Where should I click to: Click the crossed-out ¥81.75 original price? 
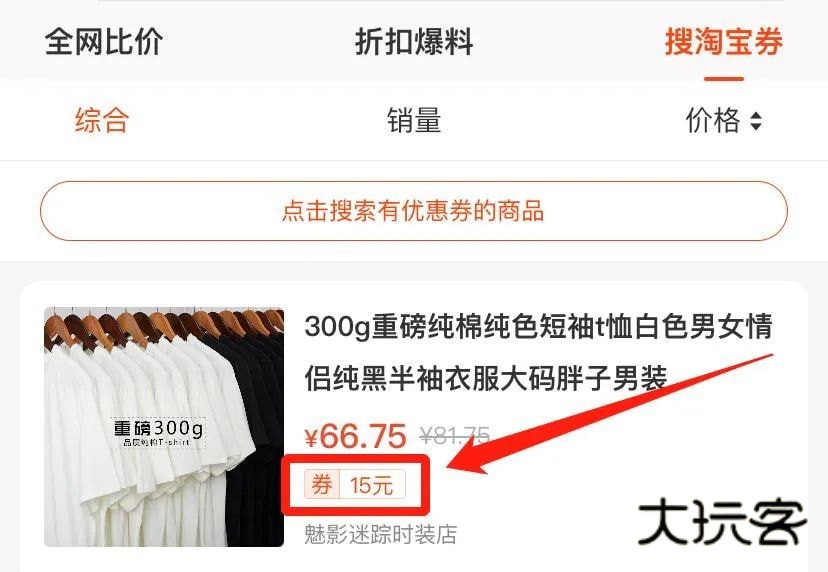(x=455, y=436)
